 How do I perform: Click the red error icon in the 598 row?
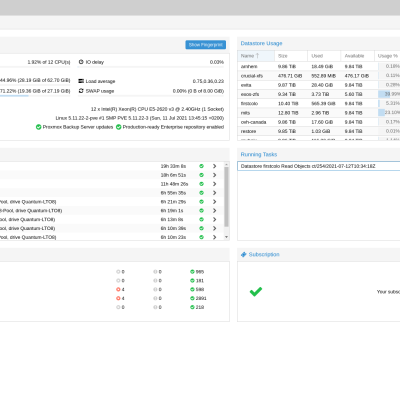tap(118, 289)
